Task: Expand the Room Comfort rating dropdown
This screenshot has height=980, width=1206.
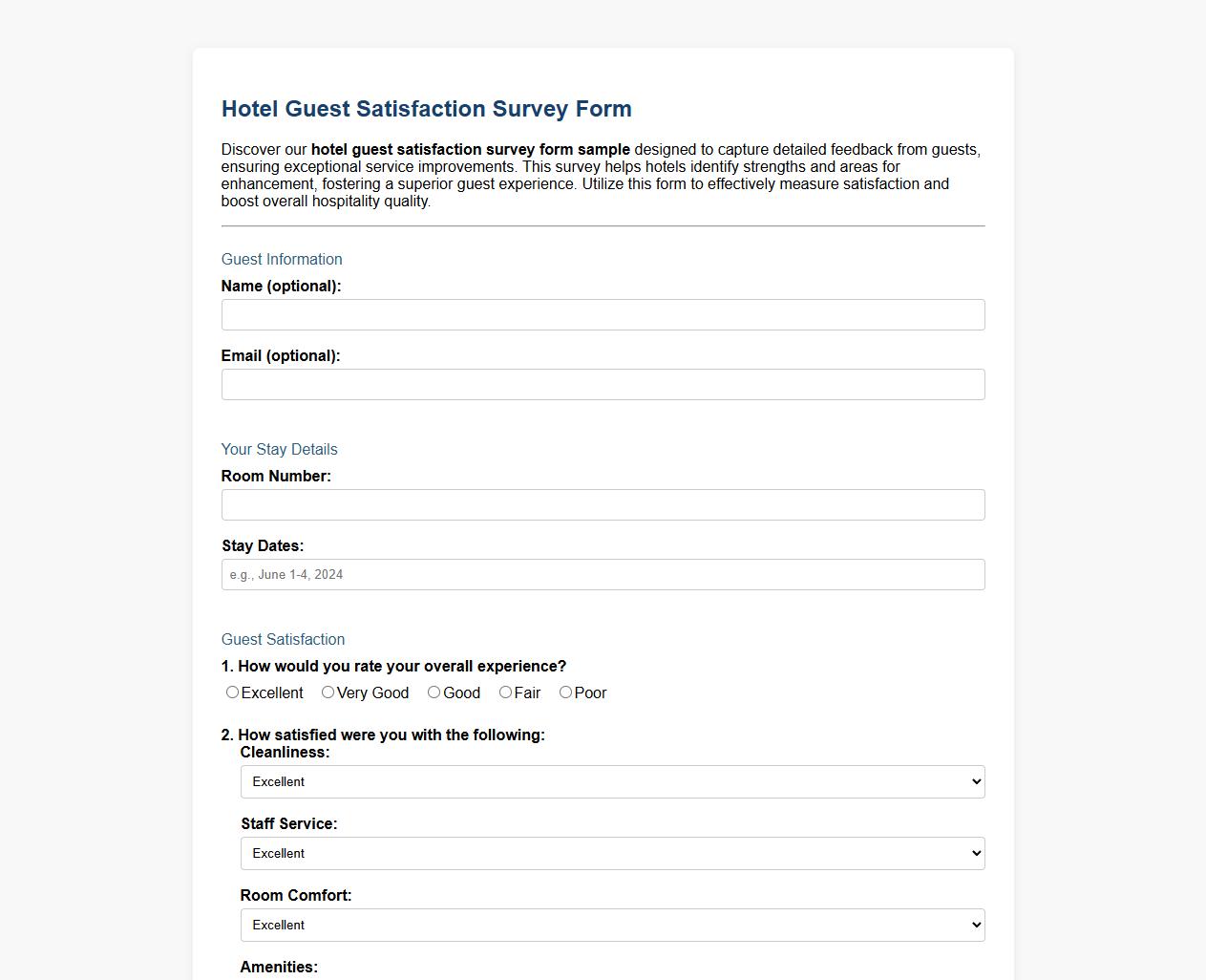Action: click(612, 925)
